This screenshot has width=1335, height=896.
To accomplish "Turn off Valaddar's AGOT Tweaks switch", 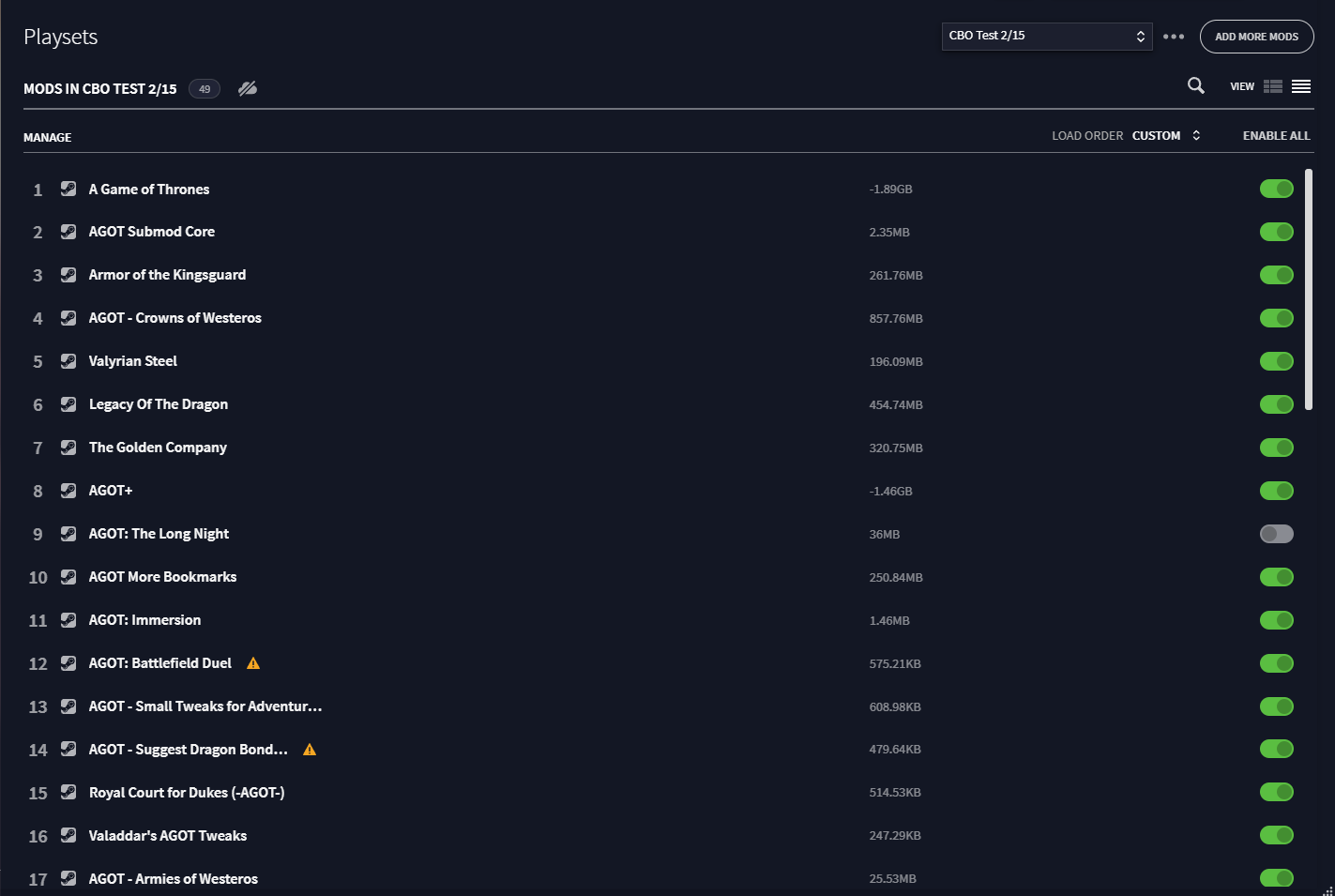I will (1277, 835).
